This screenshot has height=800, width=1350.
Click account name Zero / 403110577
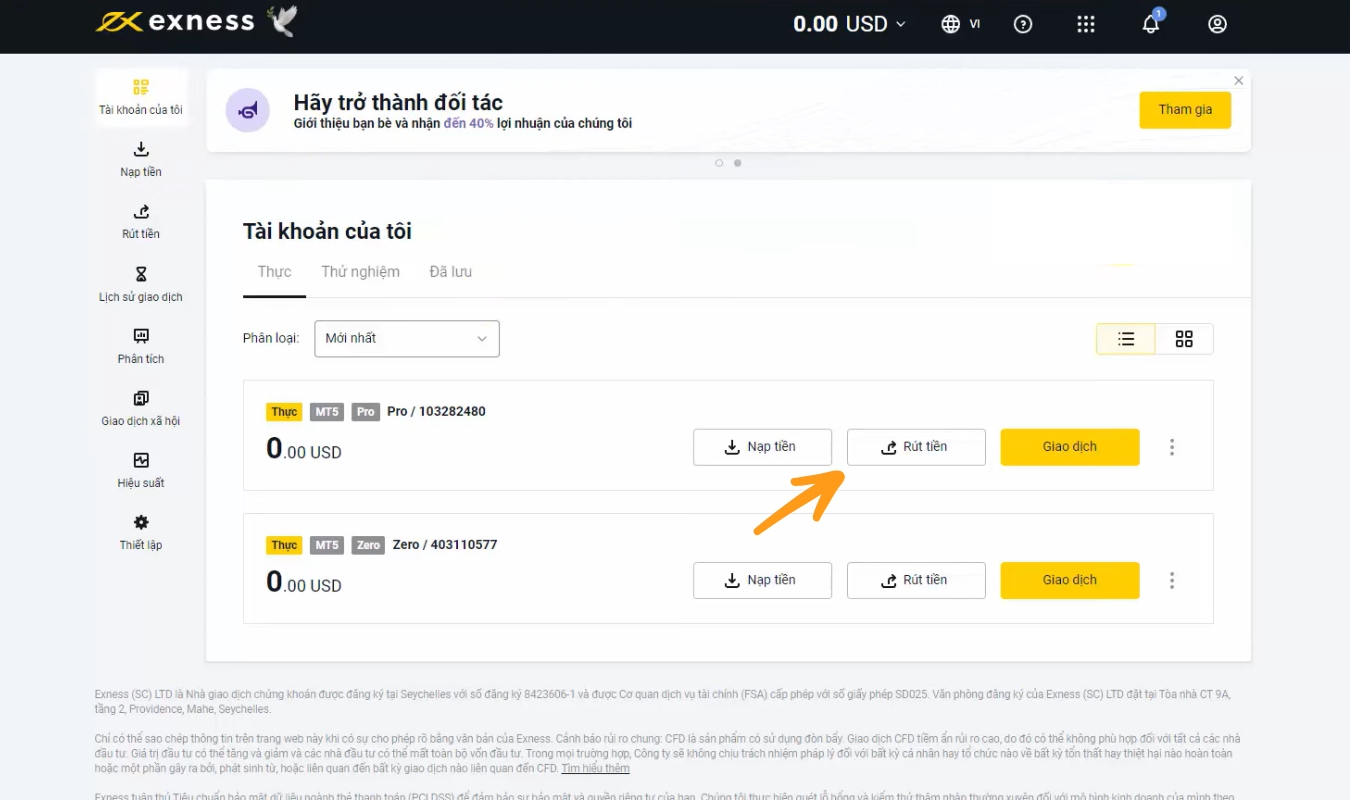click(445, 545)
